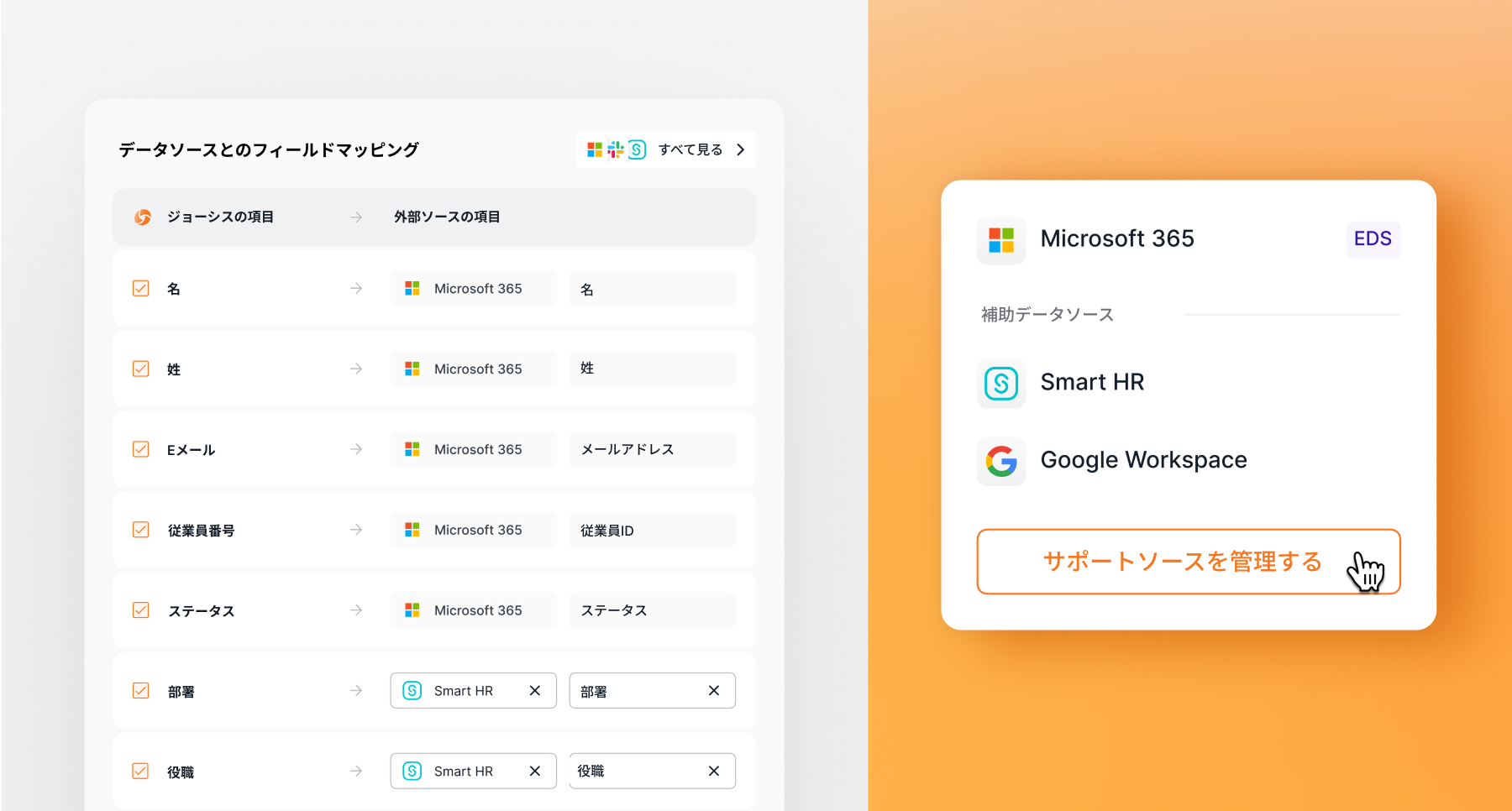Clear the 部署 external field value
The width and height of the screenshot is (1512, 811).
point(714,691)
